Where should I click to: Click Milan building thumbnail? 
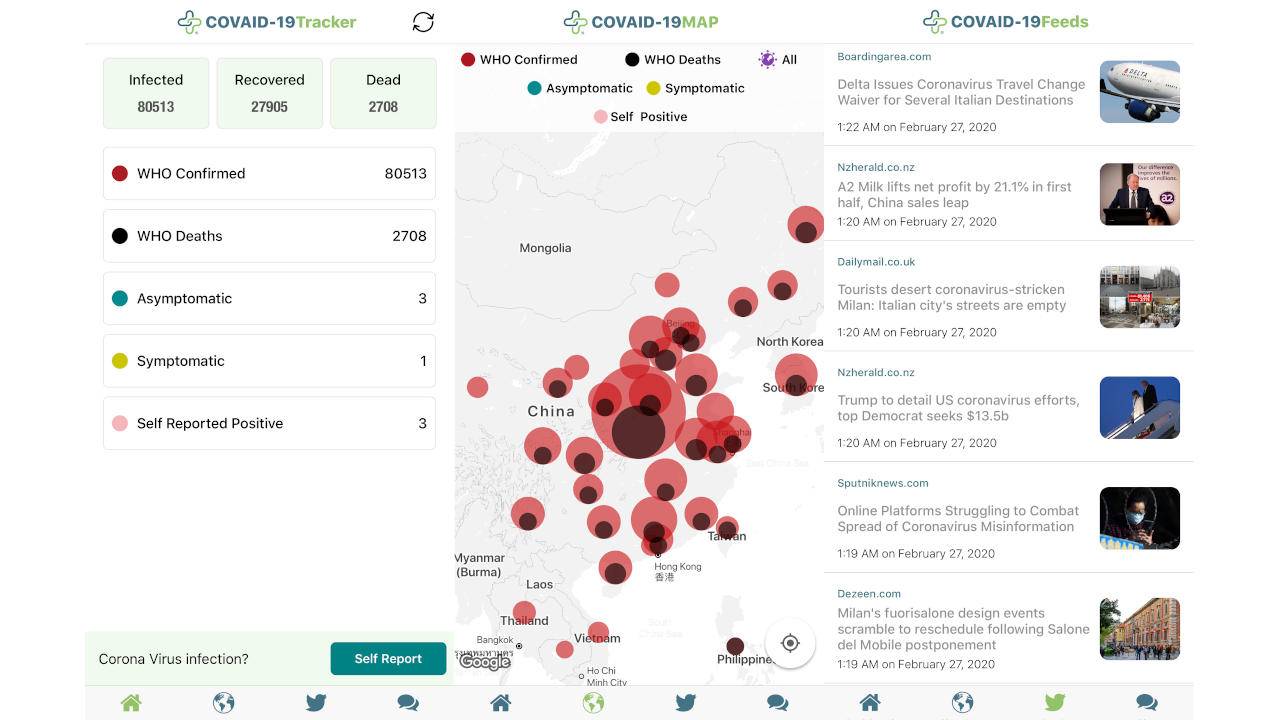(1140, 629)
